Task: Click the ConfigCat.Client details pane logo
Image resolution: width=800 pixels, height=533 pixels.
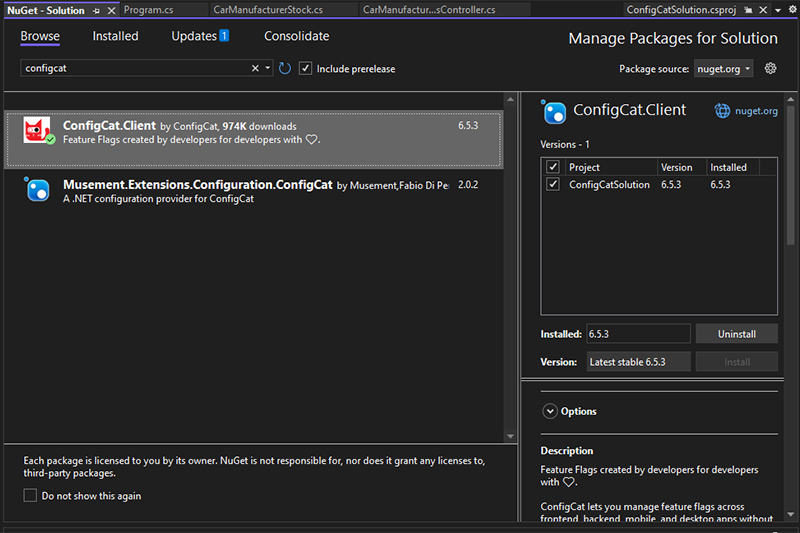Action: (554, 112)
